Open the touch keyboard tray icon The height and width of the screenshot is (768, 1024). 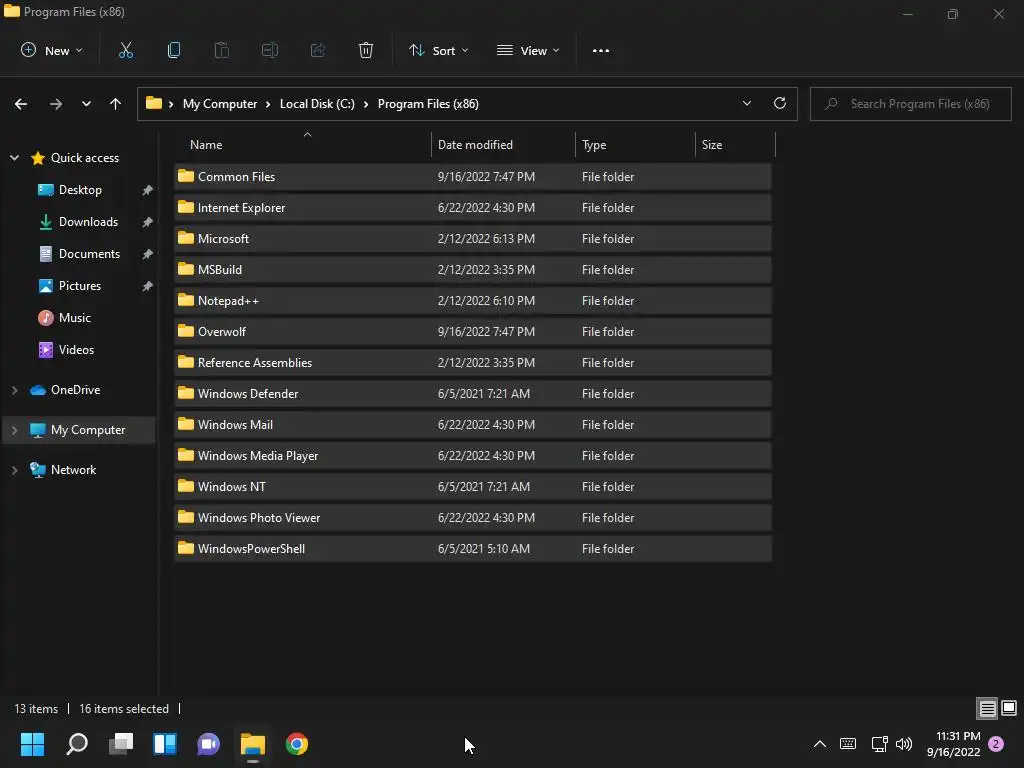tap(848, 744)
